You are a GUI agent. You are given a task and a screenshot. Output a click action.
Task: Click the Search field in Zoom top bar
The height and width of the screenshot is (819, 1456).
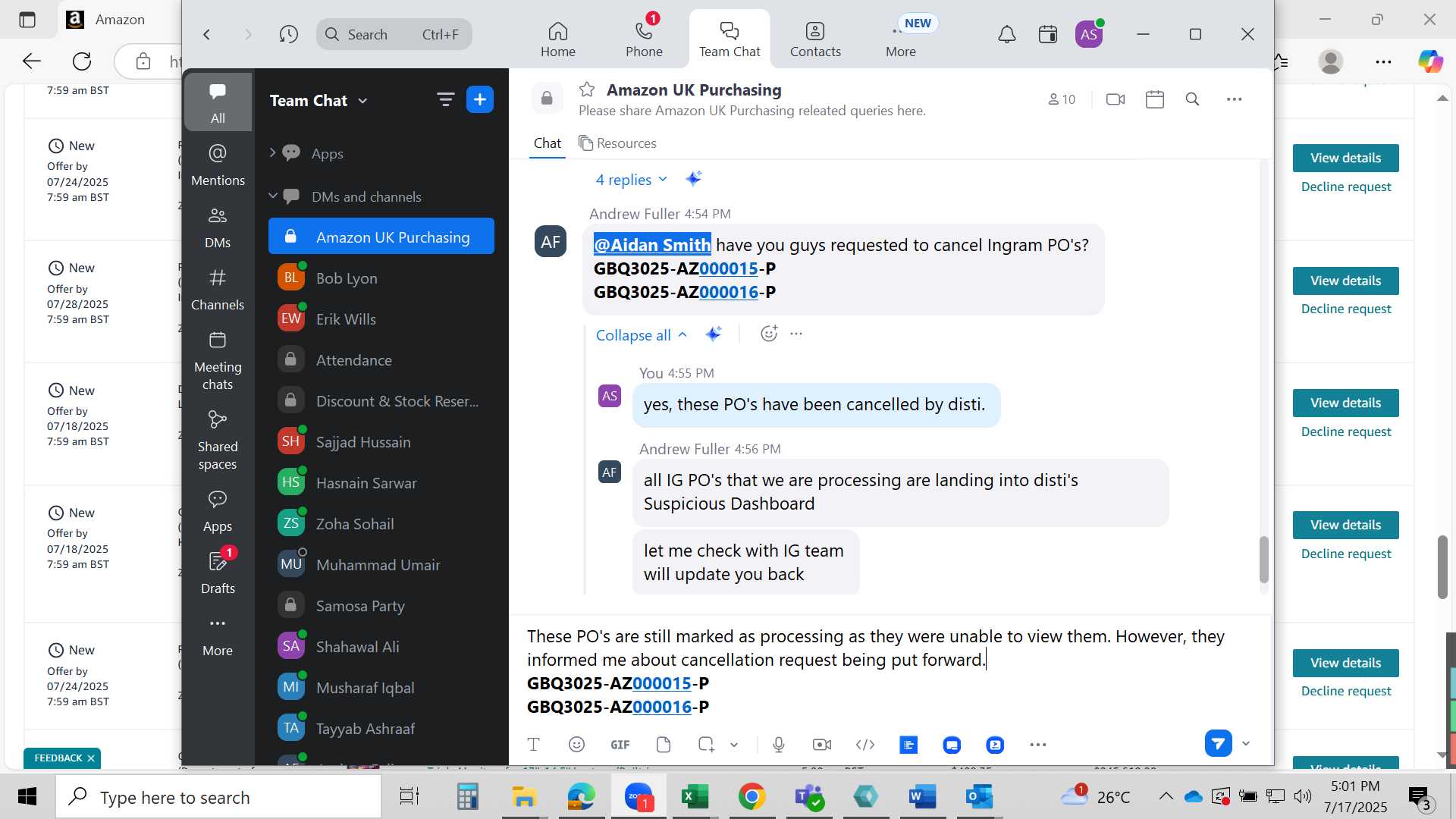click(x=394, y=34)
